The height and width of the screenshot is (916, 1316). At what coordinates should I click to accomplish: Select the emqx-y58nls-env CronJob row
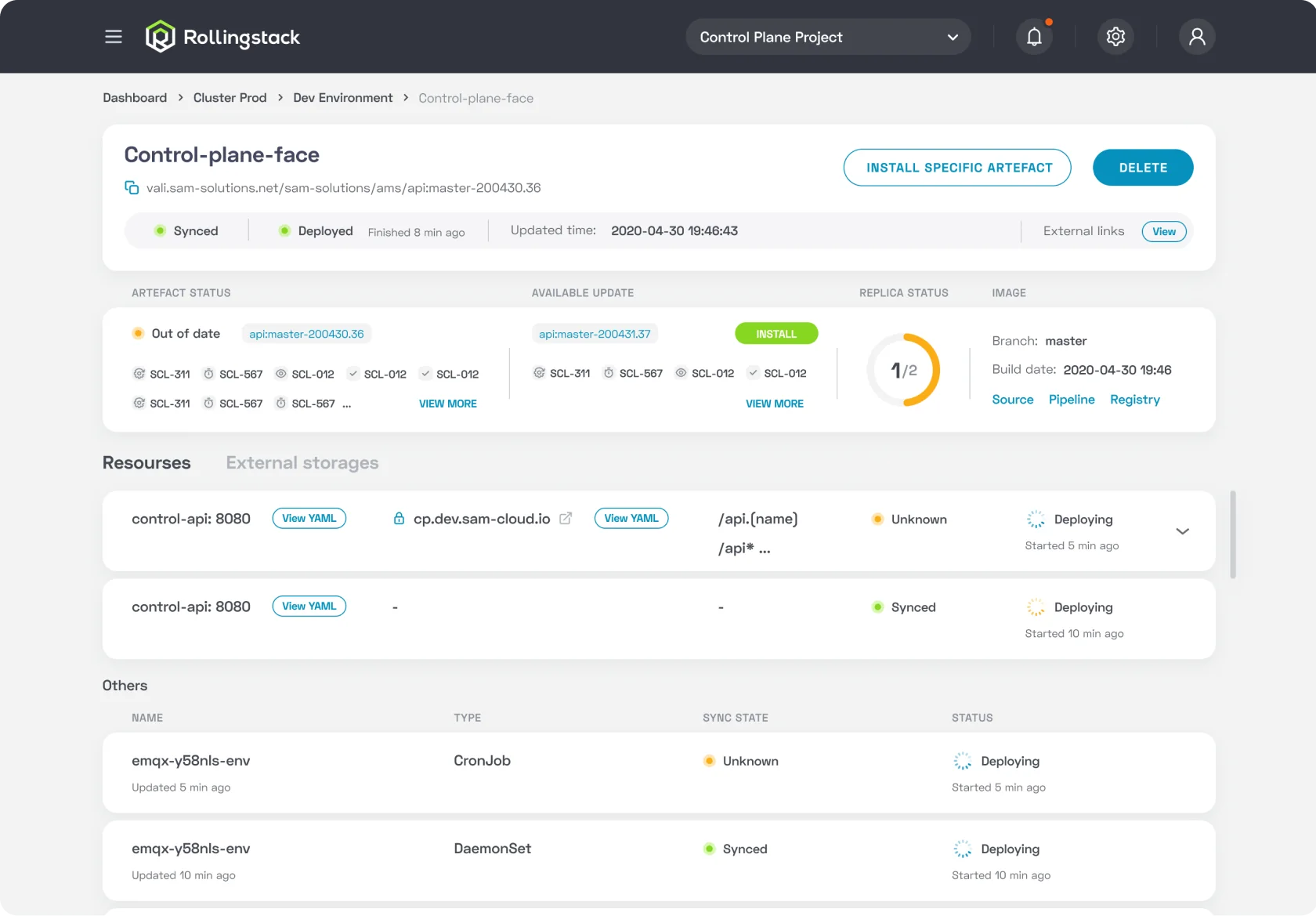tap(659, 773)
